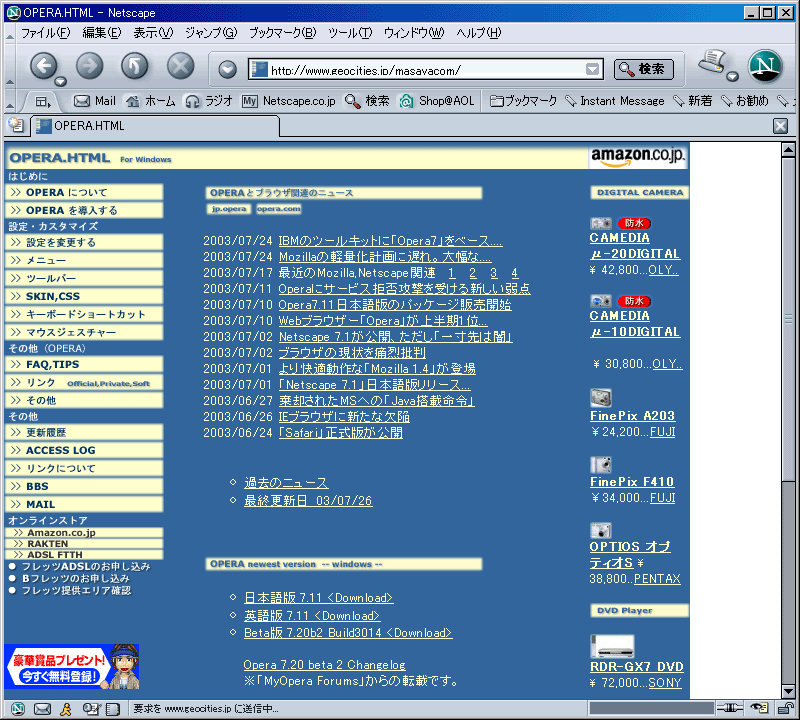Close the OPERA.HTML tab with the X

(780, 126)
